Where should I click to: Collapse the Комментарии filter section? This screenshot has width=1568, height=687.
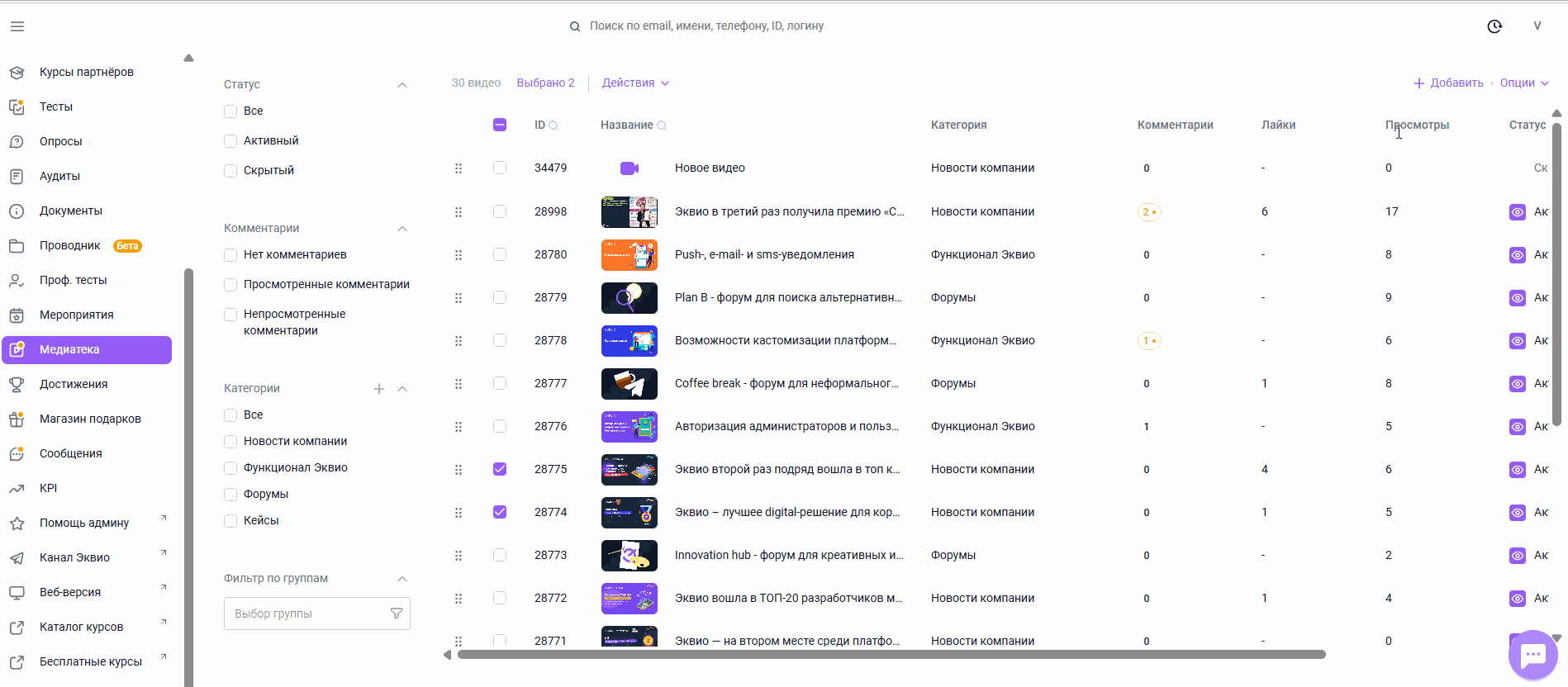pyautogui.click(x=402, y=229)
